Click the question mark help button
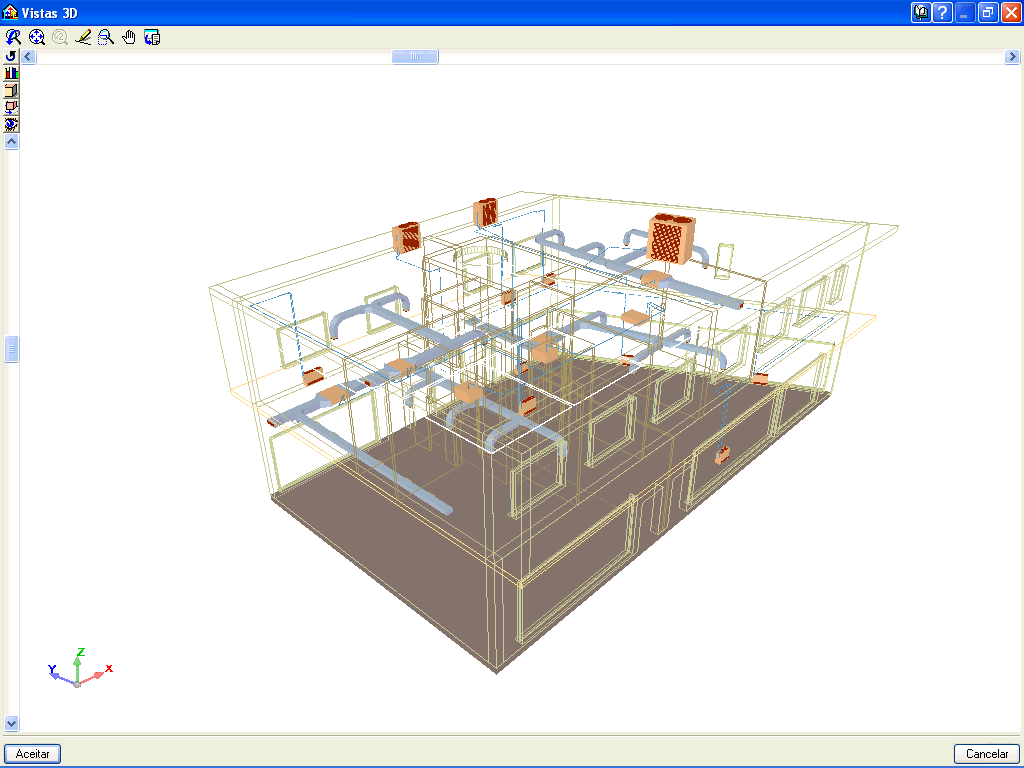The width and height of the screenshot is (1024, 768). coord(942,12)
